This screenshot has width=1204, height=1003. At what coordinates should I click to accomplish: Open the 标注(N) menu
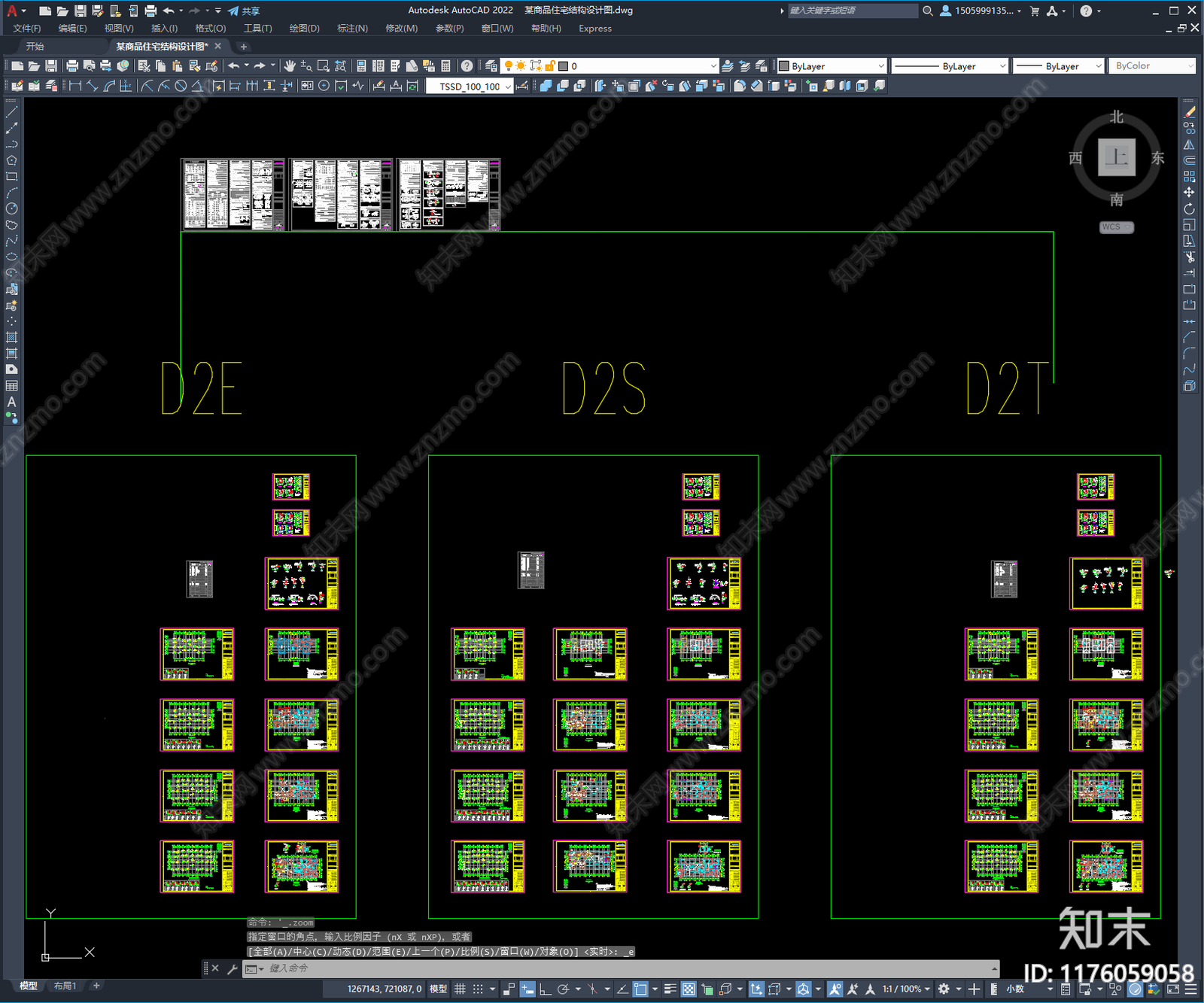(x=352, y=29)
